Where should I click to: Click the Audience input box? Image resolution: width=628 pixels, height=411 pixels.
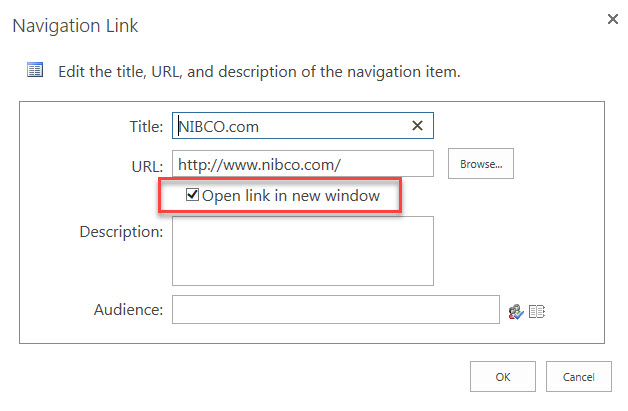336,310
